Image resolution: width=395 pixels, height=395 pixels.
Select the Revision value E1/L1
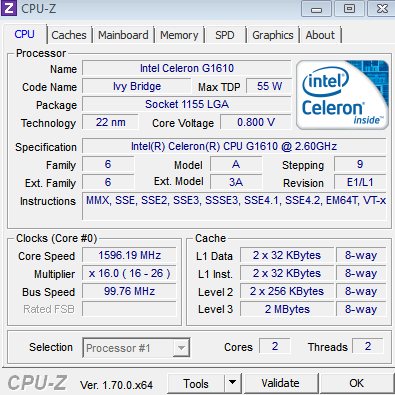[x=360, y=182]
